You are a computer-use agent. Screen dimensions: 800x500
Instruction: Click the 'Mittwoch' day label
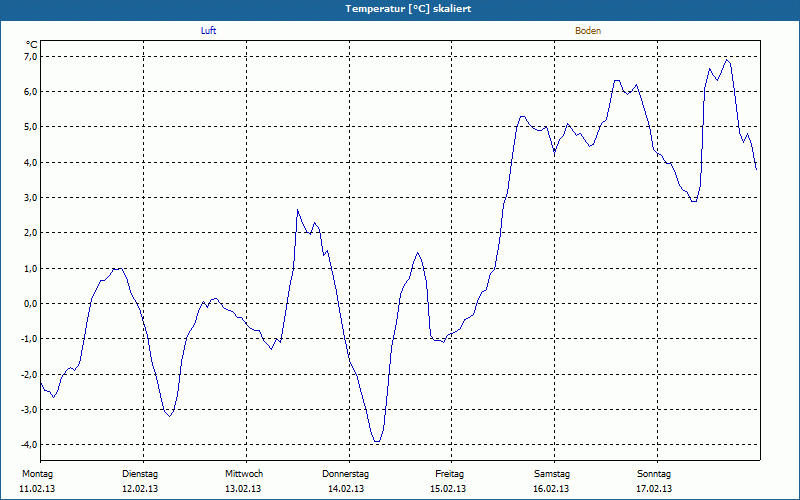pyautogui.click(x=244, y=474)
